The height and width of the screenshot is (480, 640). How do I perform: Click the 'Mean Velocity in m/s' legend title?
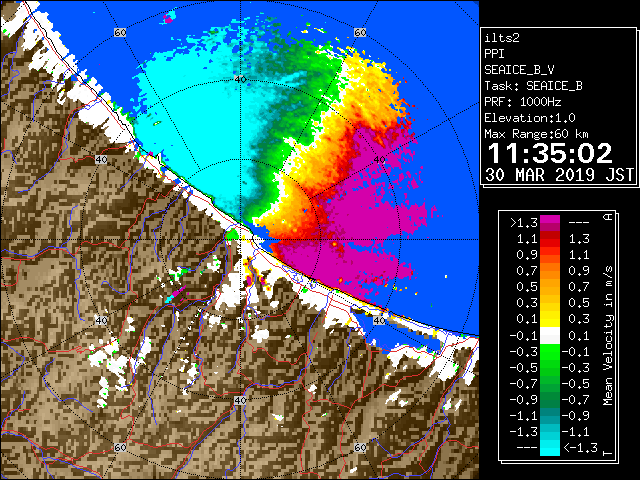(x=608, y=336)
